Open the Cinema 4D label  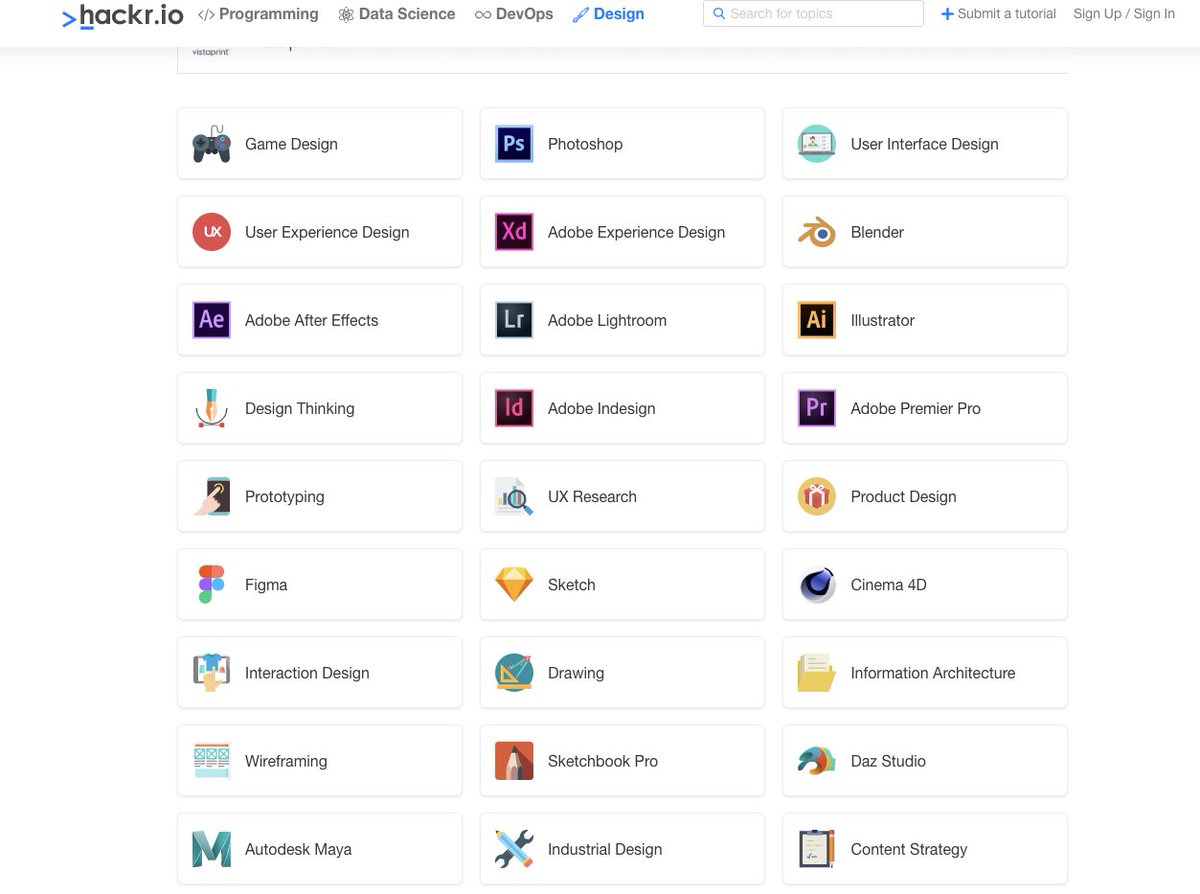click(888, 584)
